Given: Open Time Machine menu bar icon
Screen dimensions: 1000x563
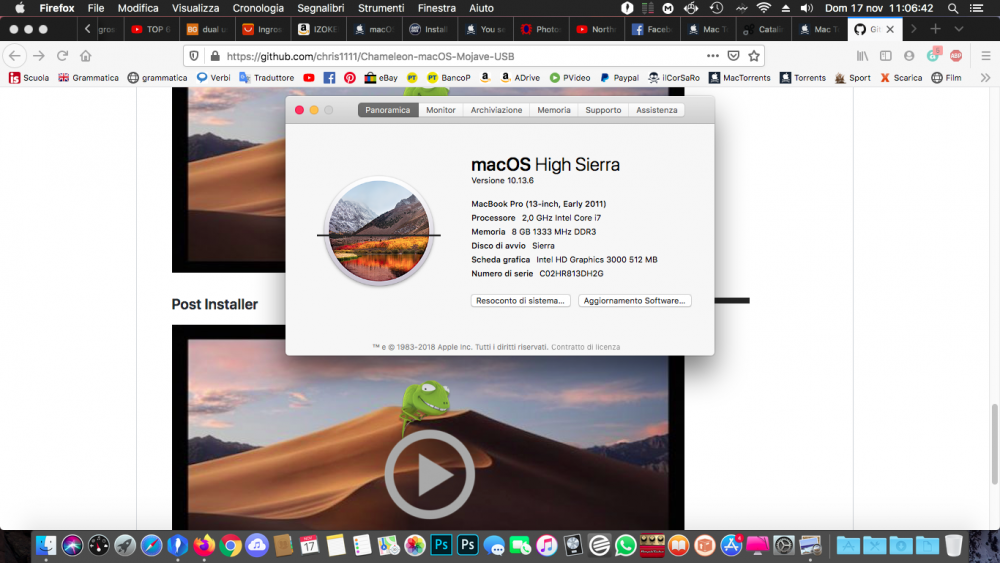Looking at the screenshot, I should [x=716, y=8].
